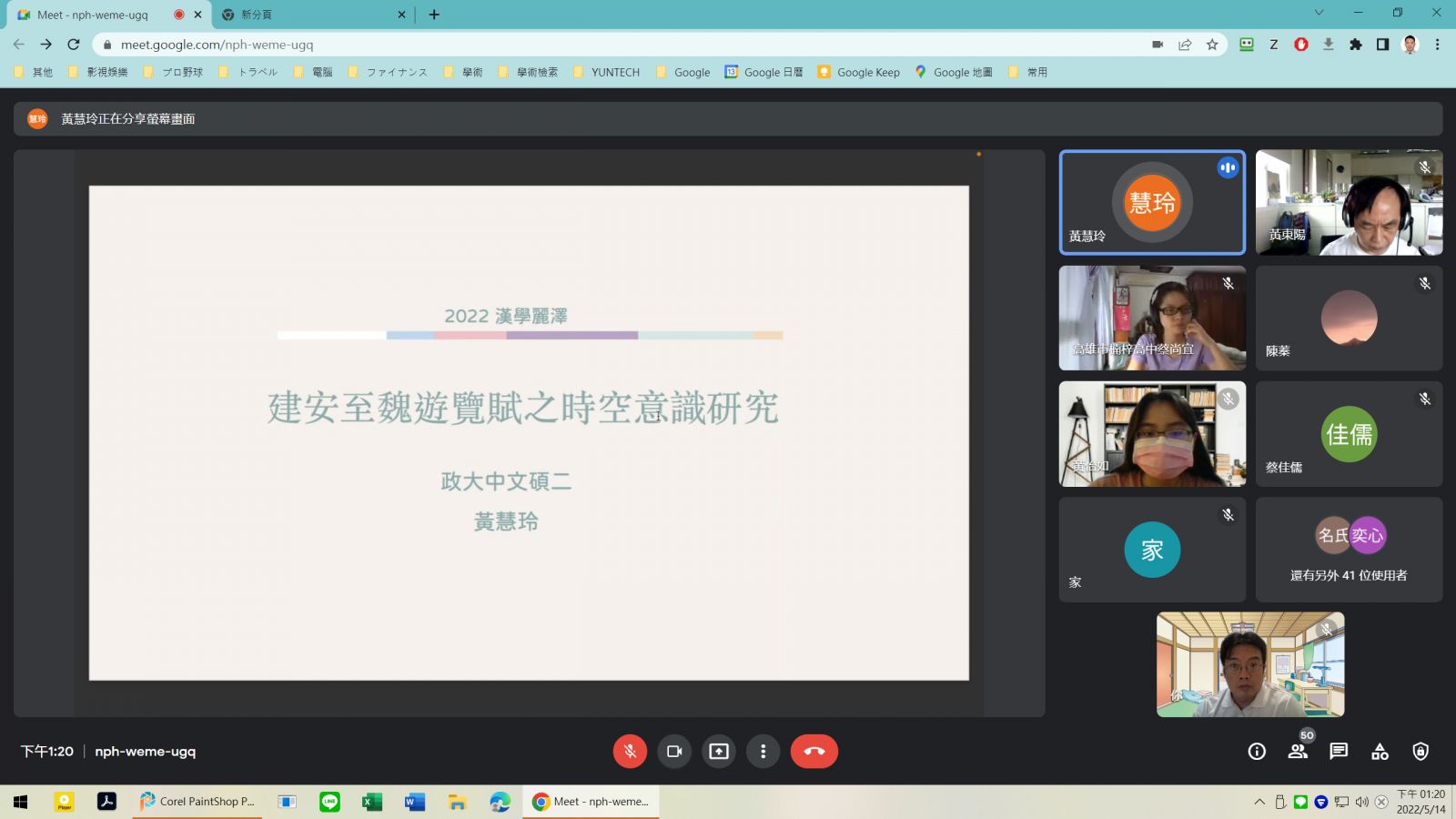Open the chat messages panel
Image resolution: width=1456 pixels, height=819 pixels.
click(x=1339, y=752)
